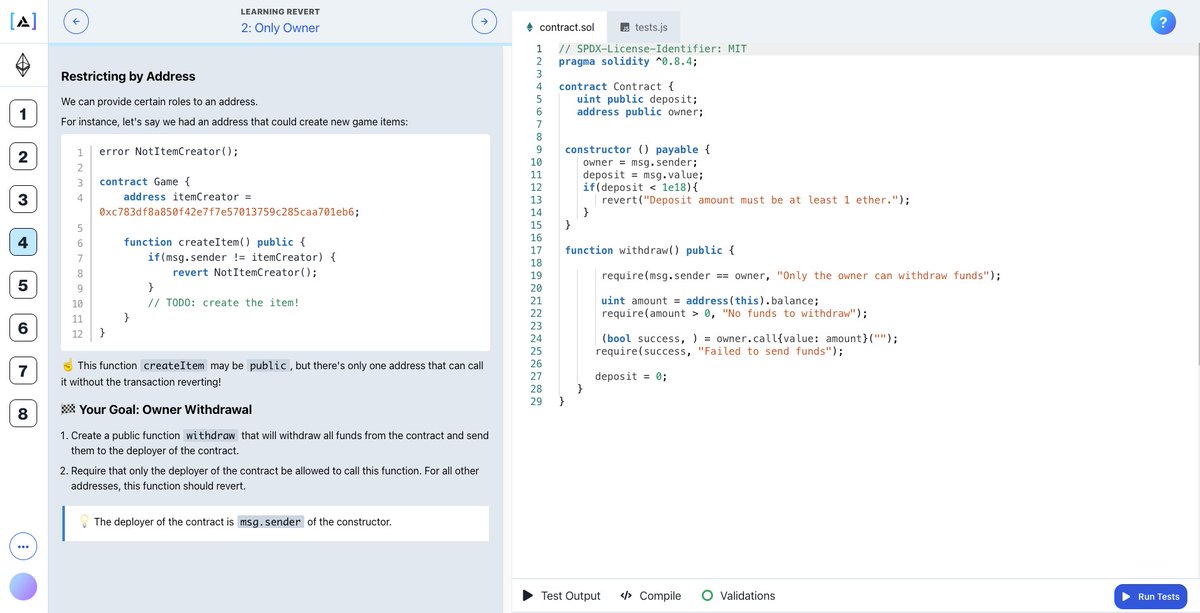Open the more options ellipsis button

[x=23, y=546]
